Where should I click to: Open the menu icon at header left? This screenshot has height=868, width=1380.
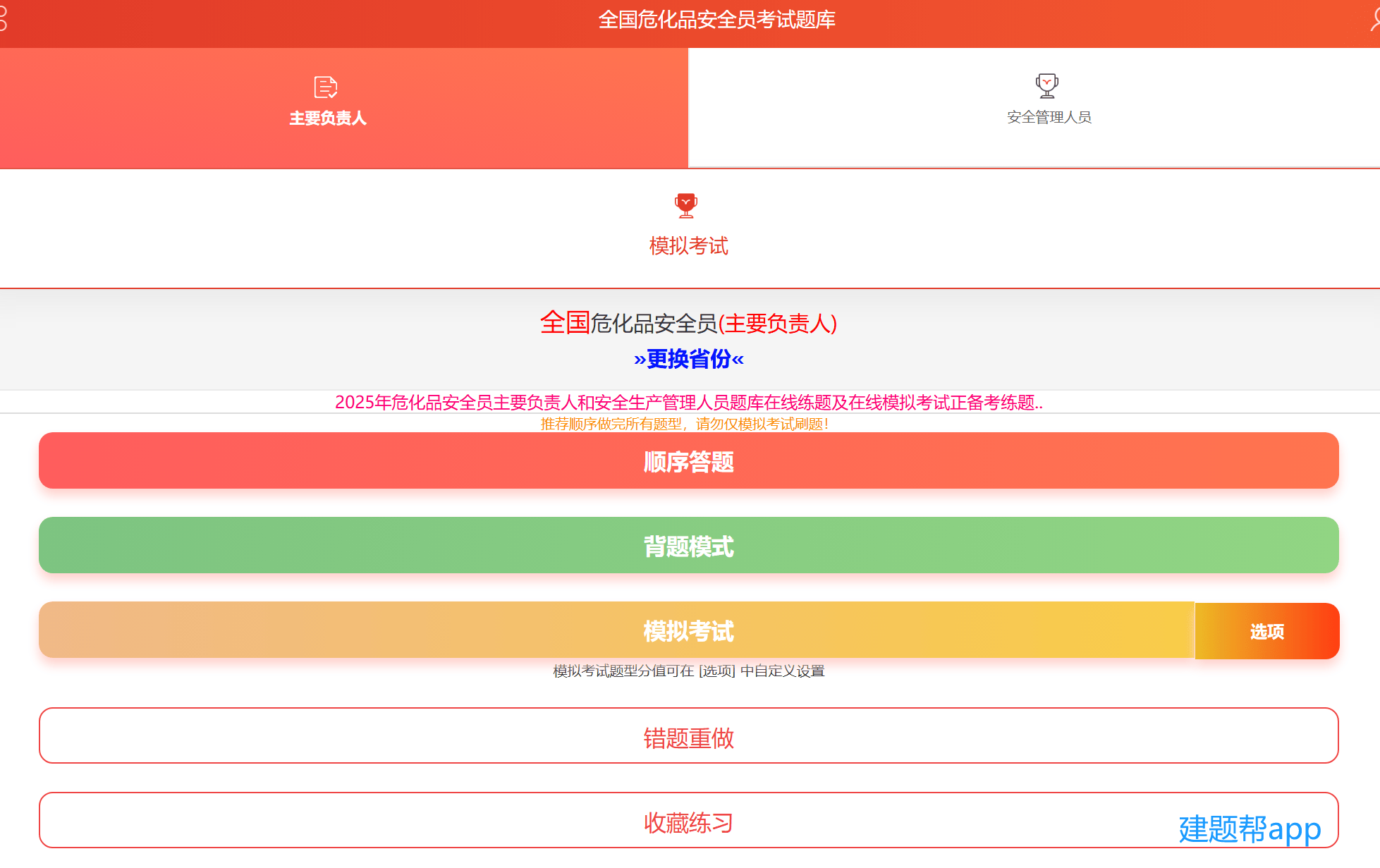pyautogui.click(x=3, y=19)
